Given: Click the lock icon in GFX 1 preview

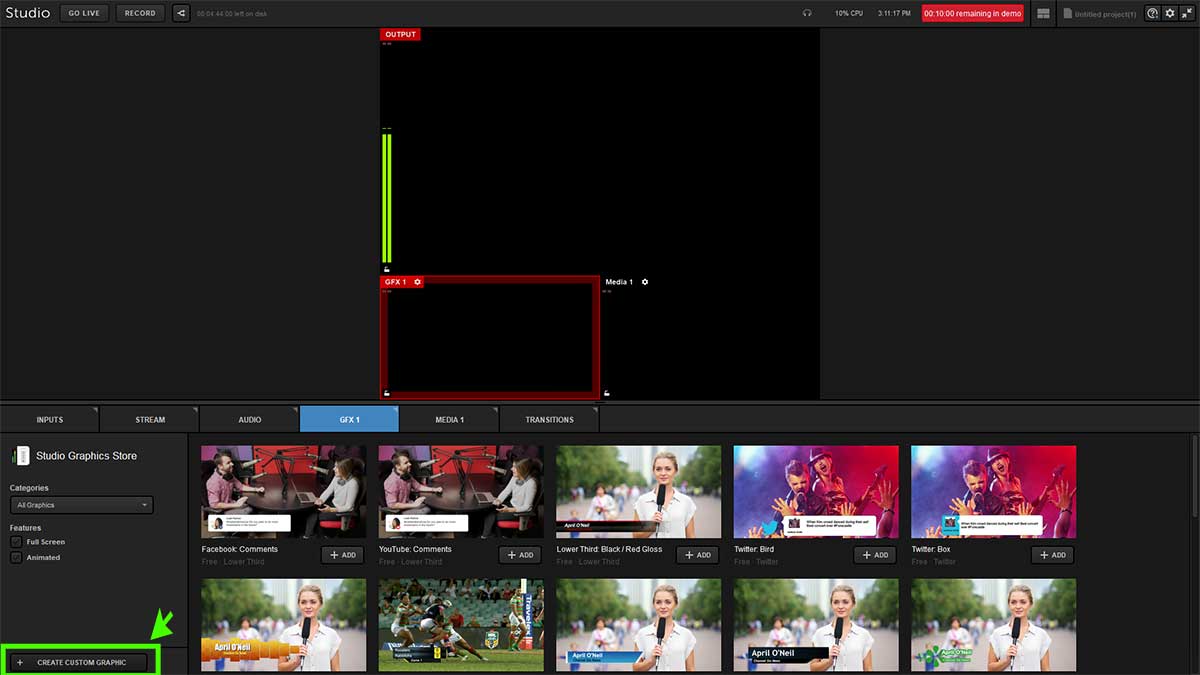Looking at the screenshot, I should click(386, 393).
